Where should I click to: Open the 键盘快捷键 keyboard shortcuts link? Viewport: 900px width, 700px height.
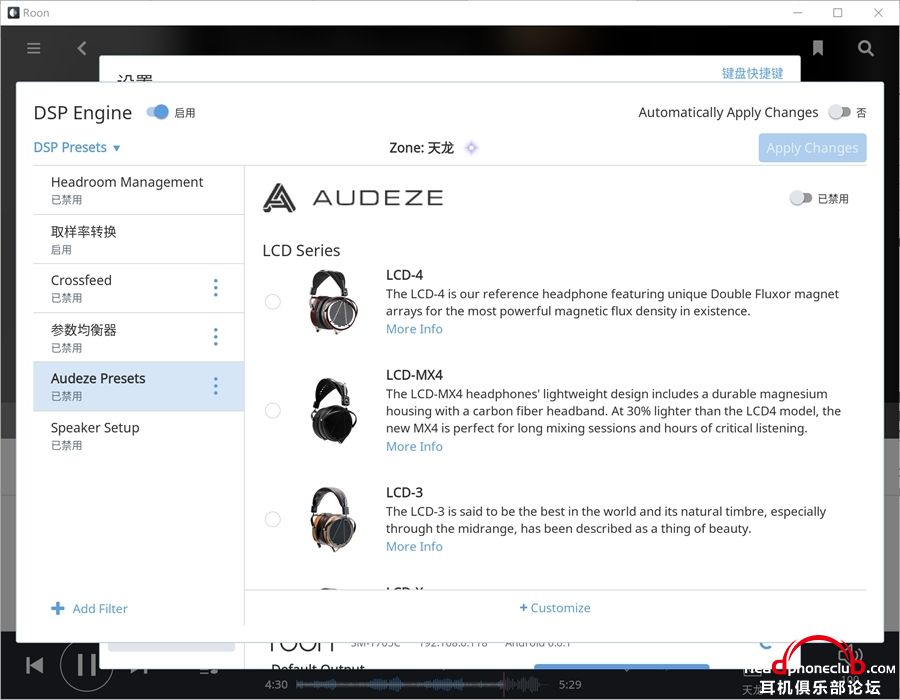(x=752, y=73)
